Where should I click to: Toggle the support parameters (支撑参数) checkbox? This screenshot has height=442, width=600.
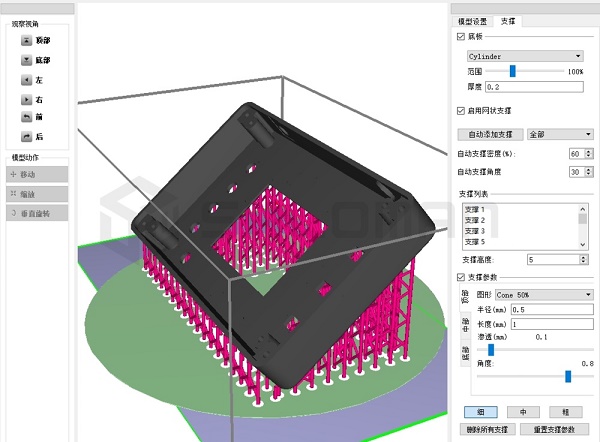tap(460, 277)
